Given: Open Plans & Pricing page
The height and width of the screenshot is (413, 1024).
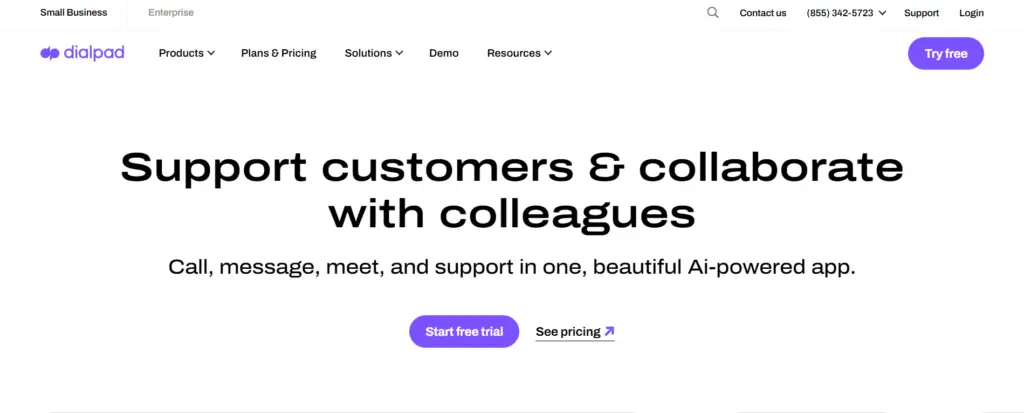Looking at the screenshot, I should tap(279, 54).
